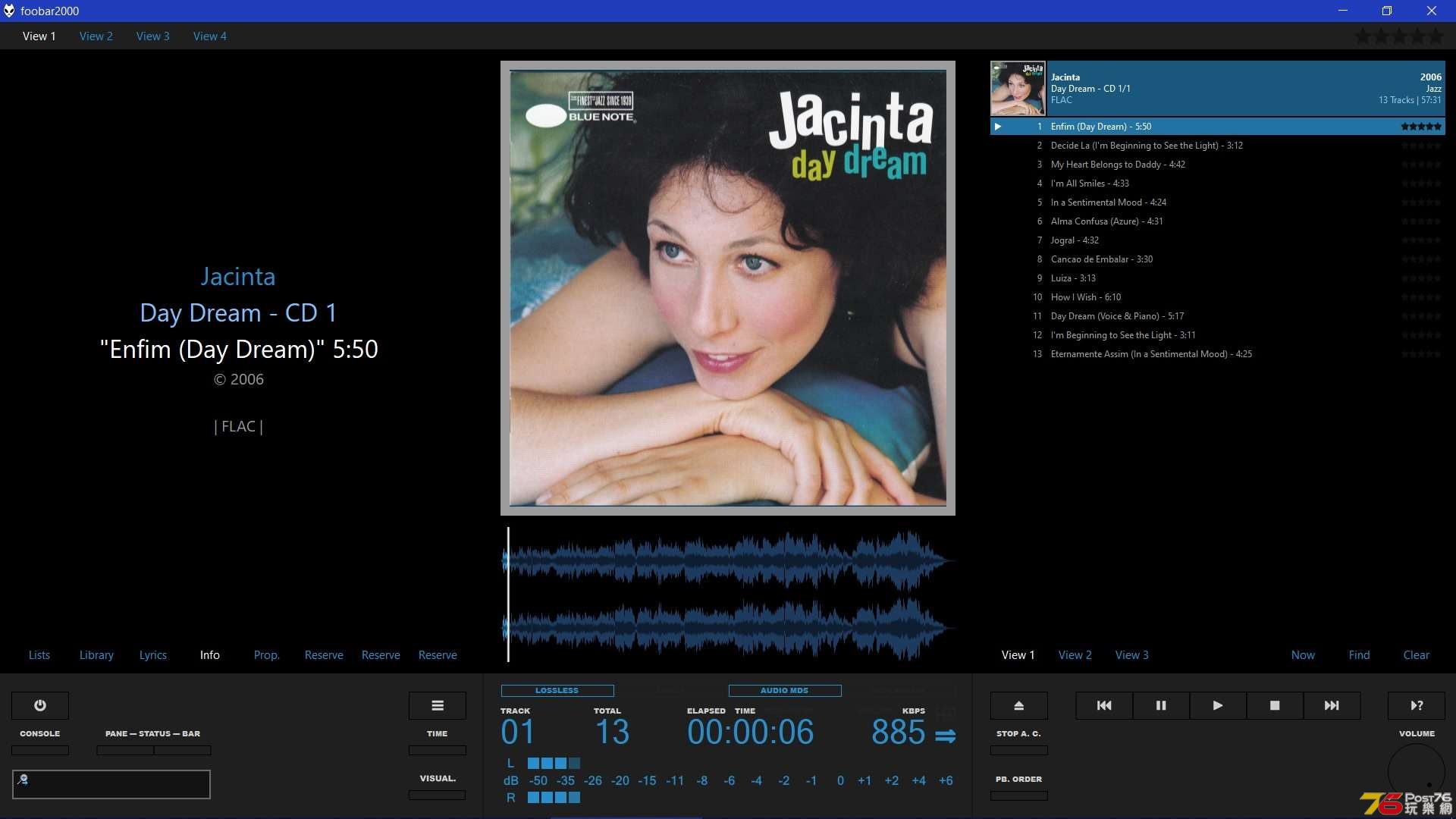
Task: Open the hamburger menu button above TIME
Action: click(438, 705)
